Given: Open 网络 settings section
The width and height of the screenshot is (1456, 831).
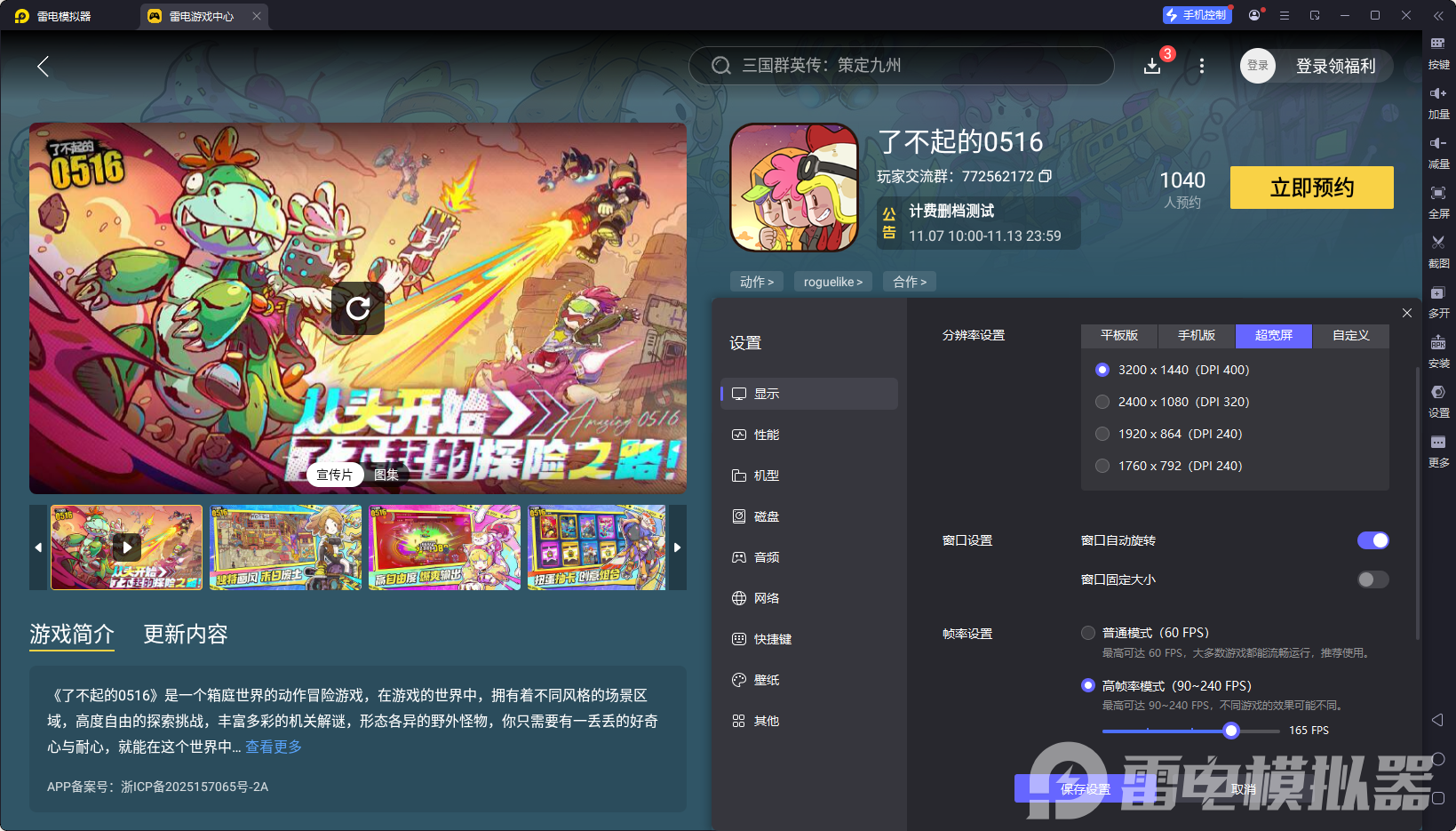Looking at the screenshot, I should [x=809, y=598].
